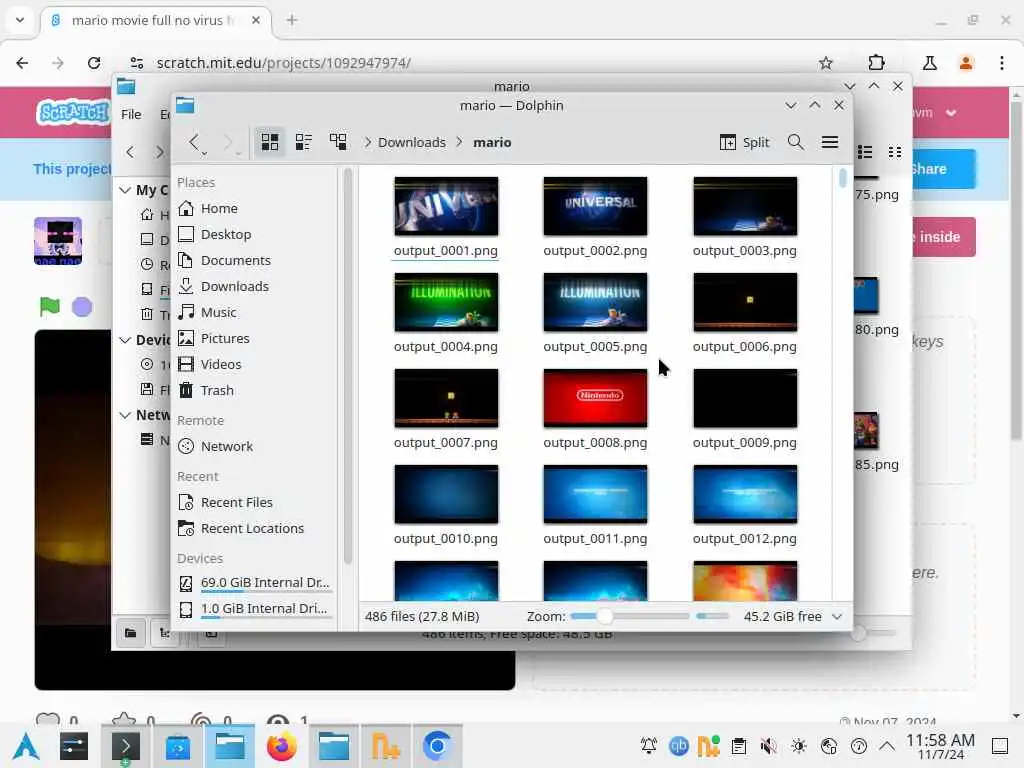Select output_0004.png green Illumination thumbnail
The image size is (1024, 768).
click(x=446, y=302)
